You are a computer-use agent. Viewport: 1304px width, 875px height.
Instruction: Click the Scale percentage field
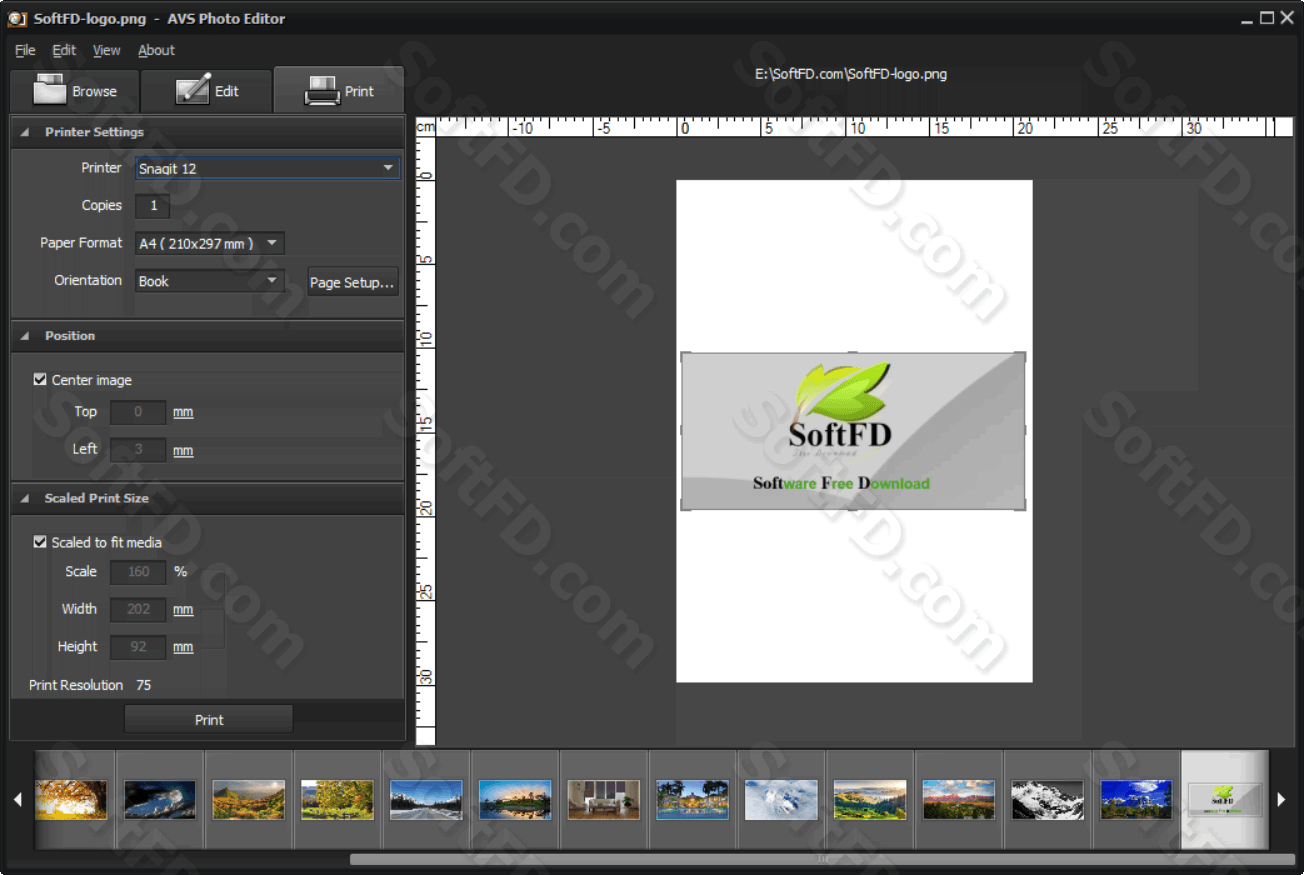pos(138,572)
